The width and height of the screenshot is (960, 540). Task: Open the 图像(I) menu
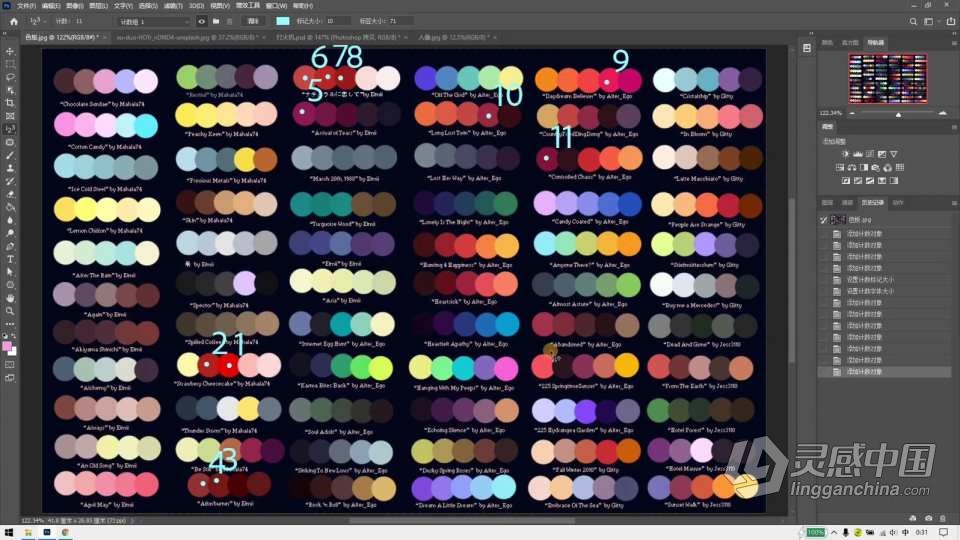click(75, 6)
